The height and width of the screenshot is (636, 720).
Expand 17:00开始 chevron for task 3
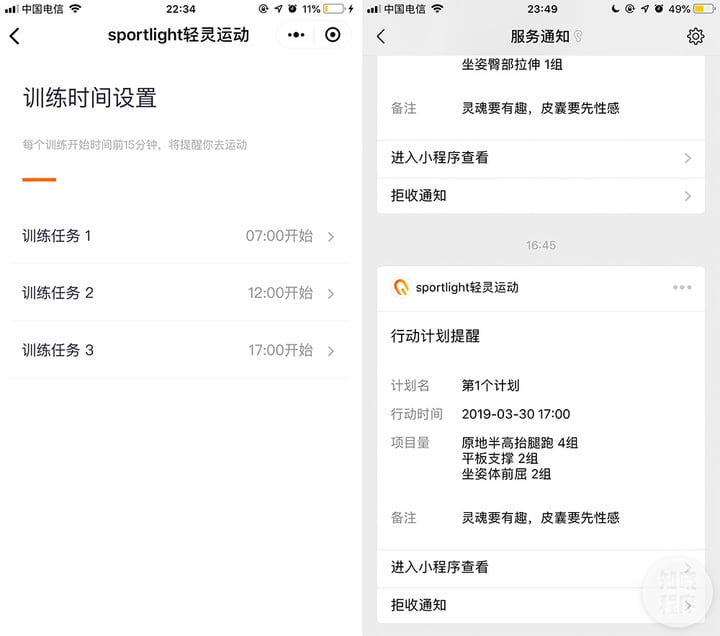pos(331,351)
